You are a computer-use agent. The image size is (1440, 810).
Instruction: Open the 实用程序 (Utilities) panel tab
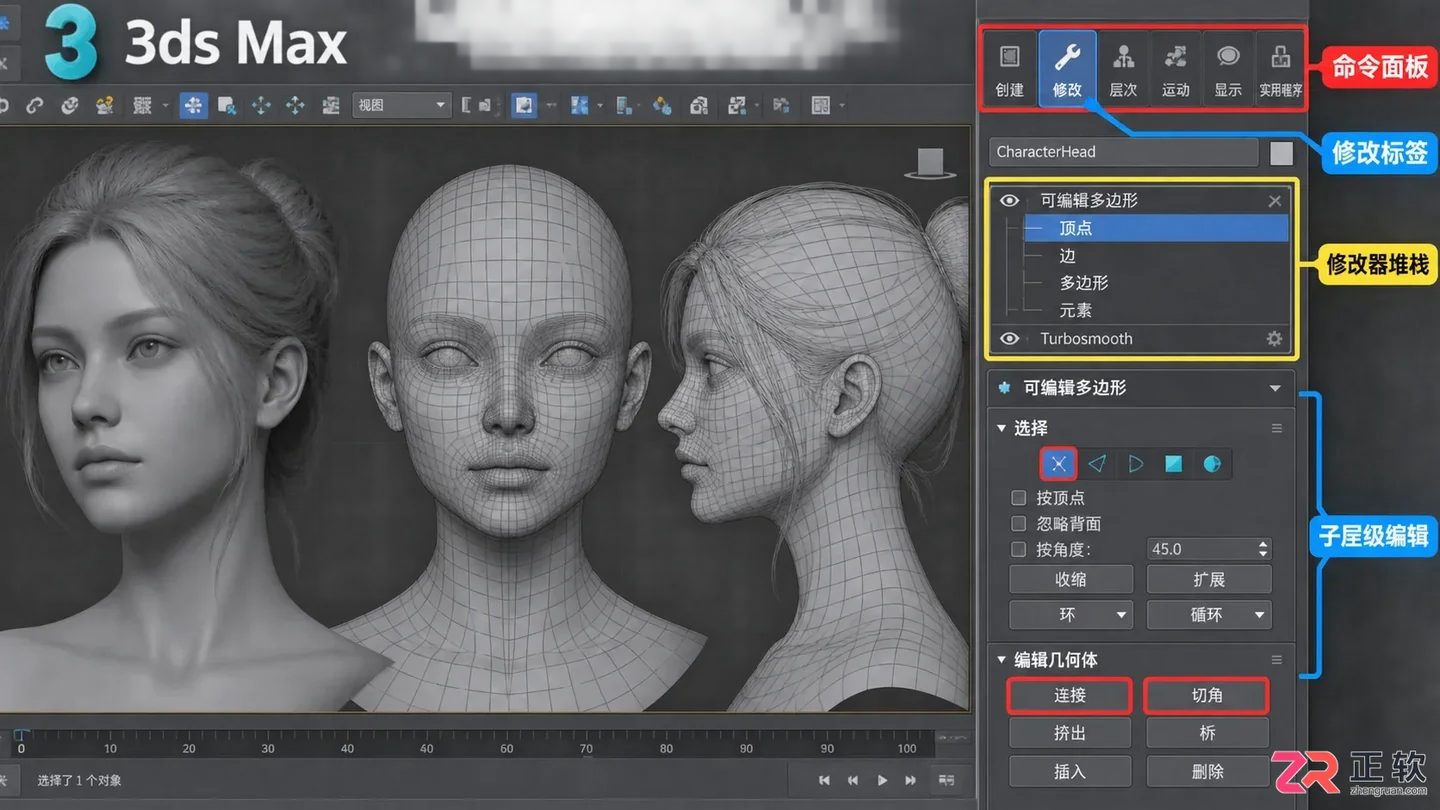click(1280, 69)
